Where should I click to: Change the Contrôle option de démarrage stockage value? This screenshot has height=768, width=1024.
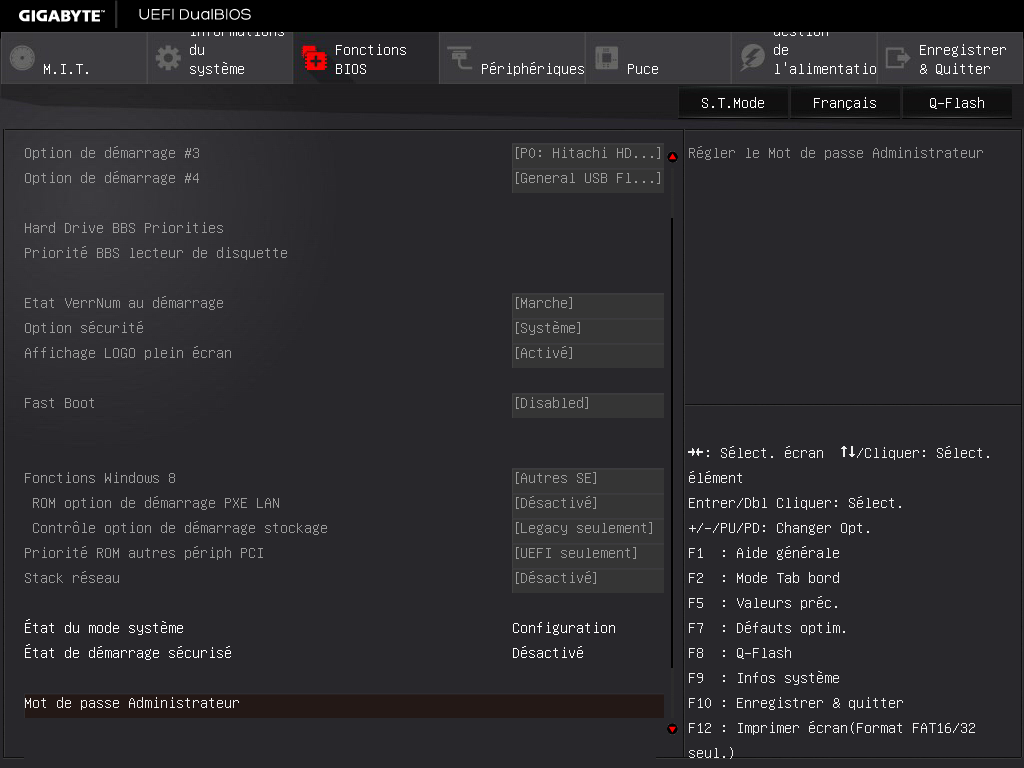point(588,528)
